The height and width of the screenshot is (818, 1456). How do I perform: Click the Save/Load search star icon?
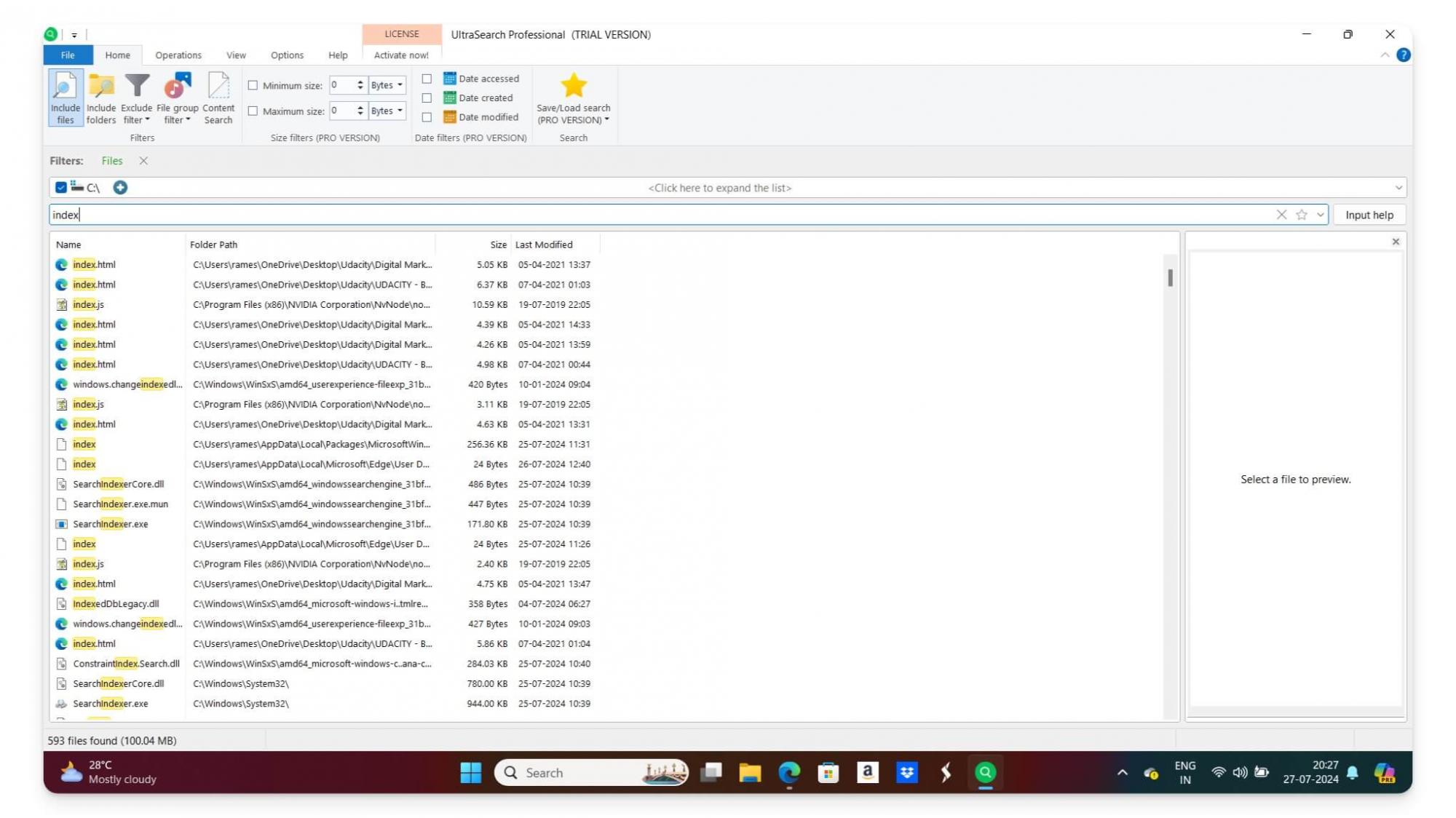pyautogui.click(x=573, y=86)
